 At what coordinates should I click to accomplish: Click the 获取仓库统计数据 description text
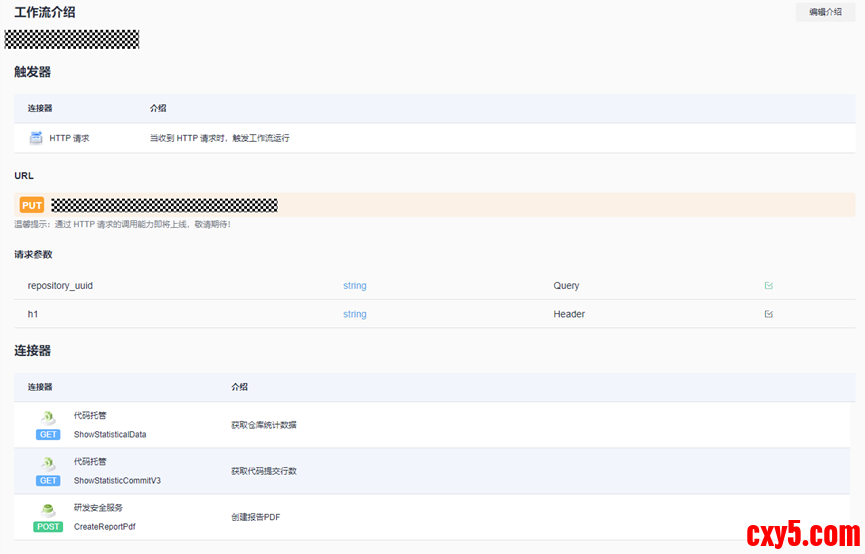click(x=263, y=425)
